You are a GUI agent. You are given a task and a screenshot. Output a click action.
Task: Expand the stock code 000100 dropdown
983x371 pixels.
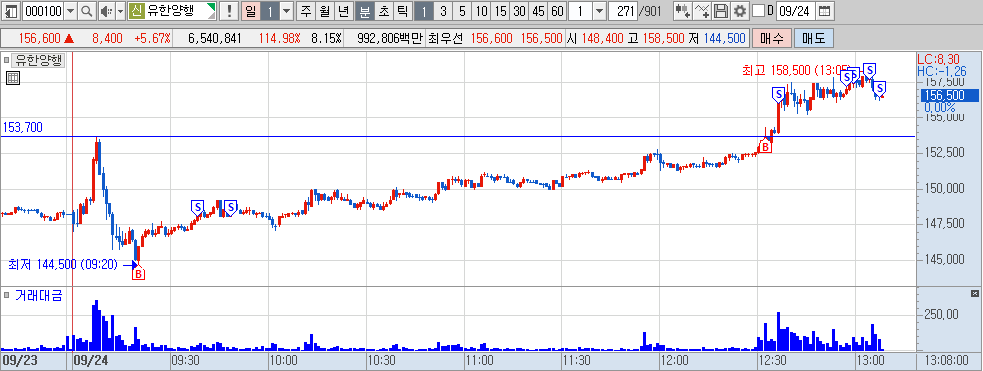tap(70, 11)
